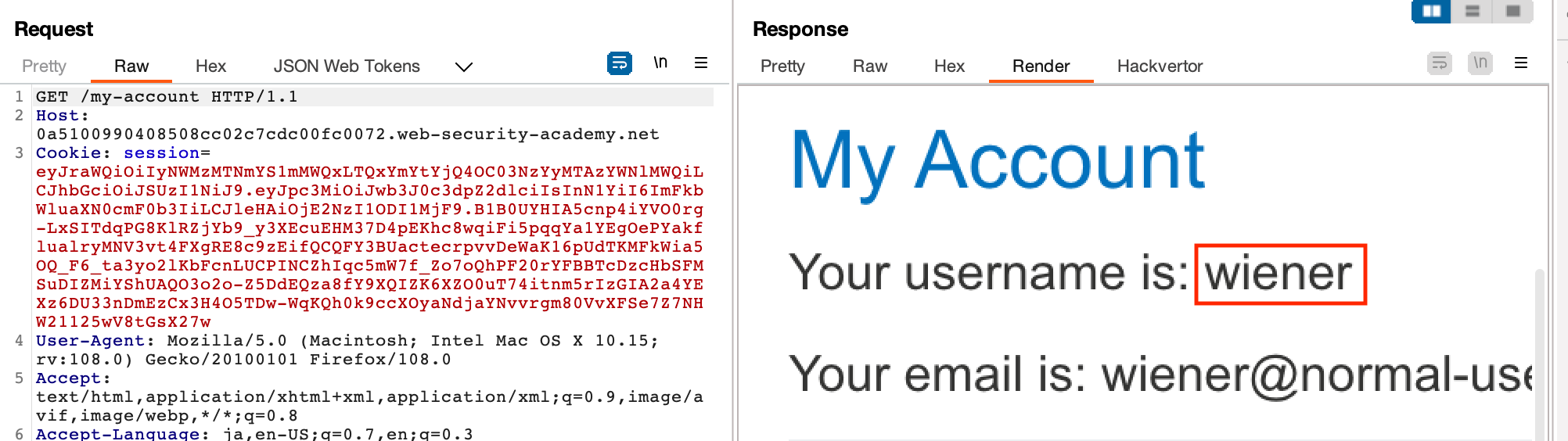Switch to the Request Pretty tab
The image size is (1568, 441).
click(44, 66)
